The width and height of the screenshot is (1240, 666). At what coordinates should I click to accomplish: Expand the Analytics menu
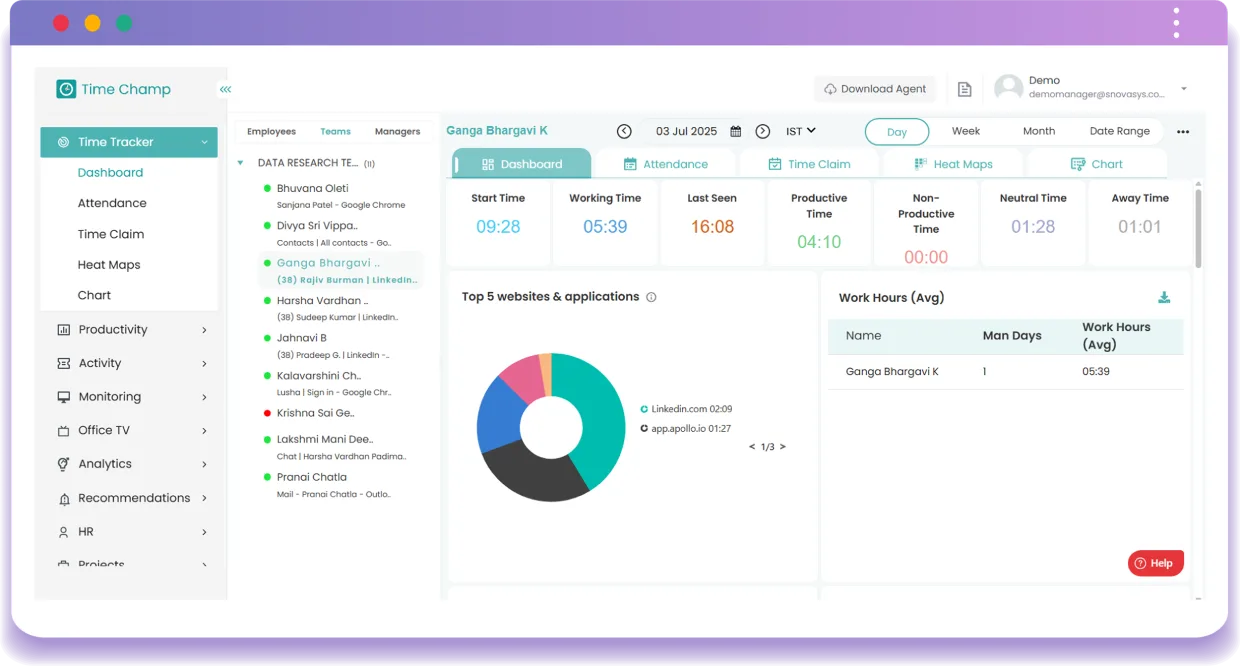204,464
